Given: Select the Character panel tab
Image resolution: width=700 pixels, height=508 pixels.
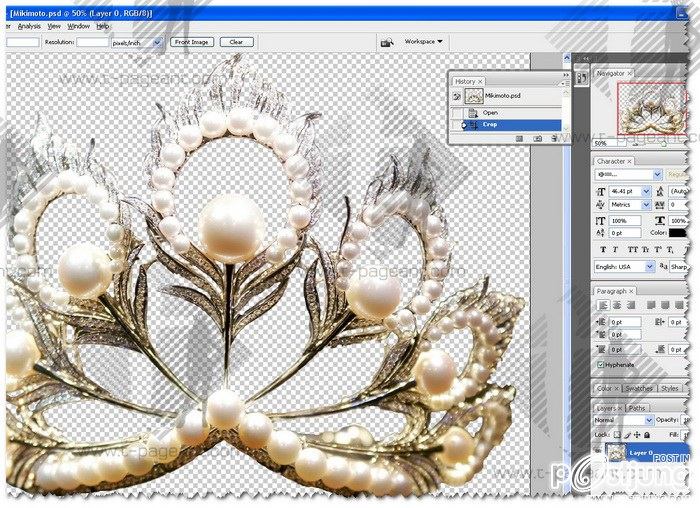Looking at the screenshot, I should click(614, 161).
